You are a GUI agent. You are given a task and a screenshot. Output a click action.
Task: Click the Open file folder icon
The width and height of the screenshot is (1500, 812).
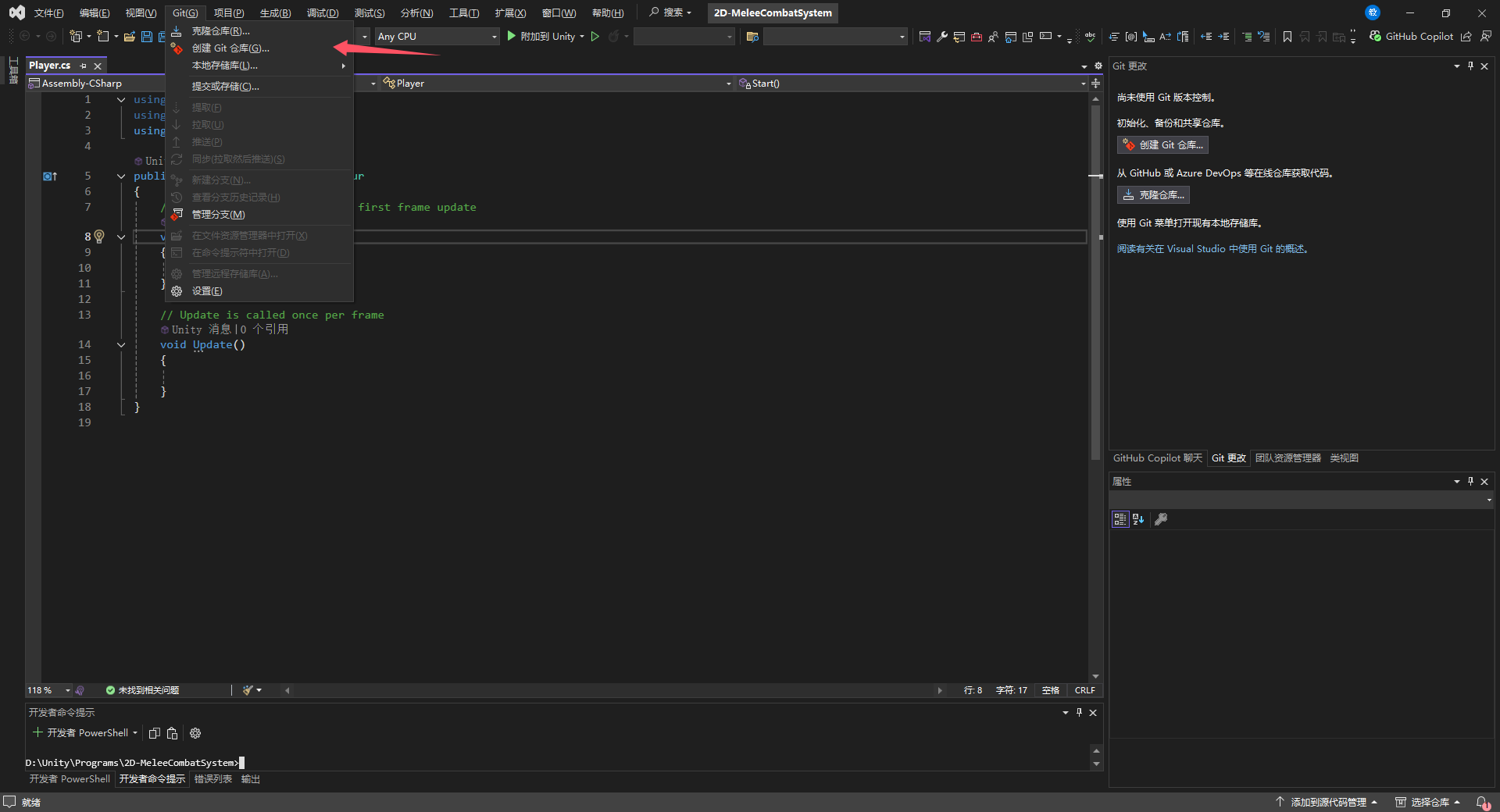tap(130, 37)
